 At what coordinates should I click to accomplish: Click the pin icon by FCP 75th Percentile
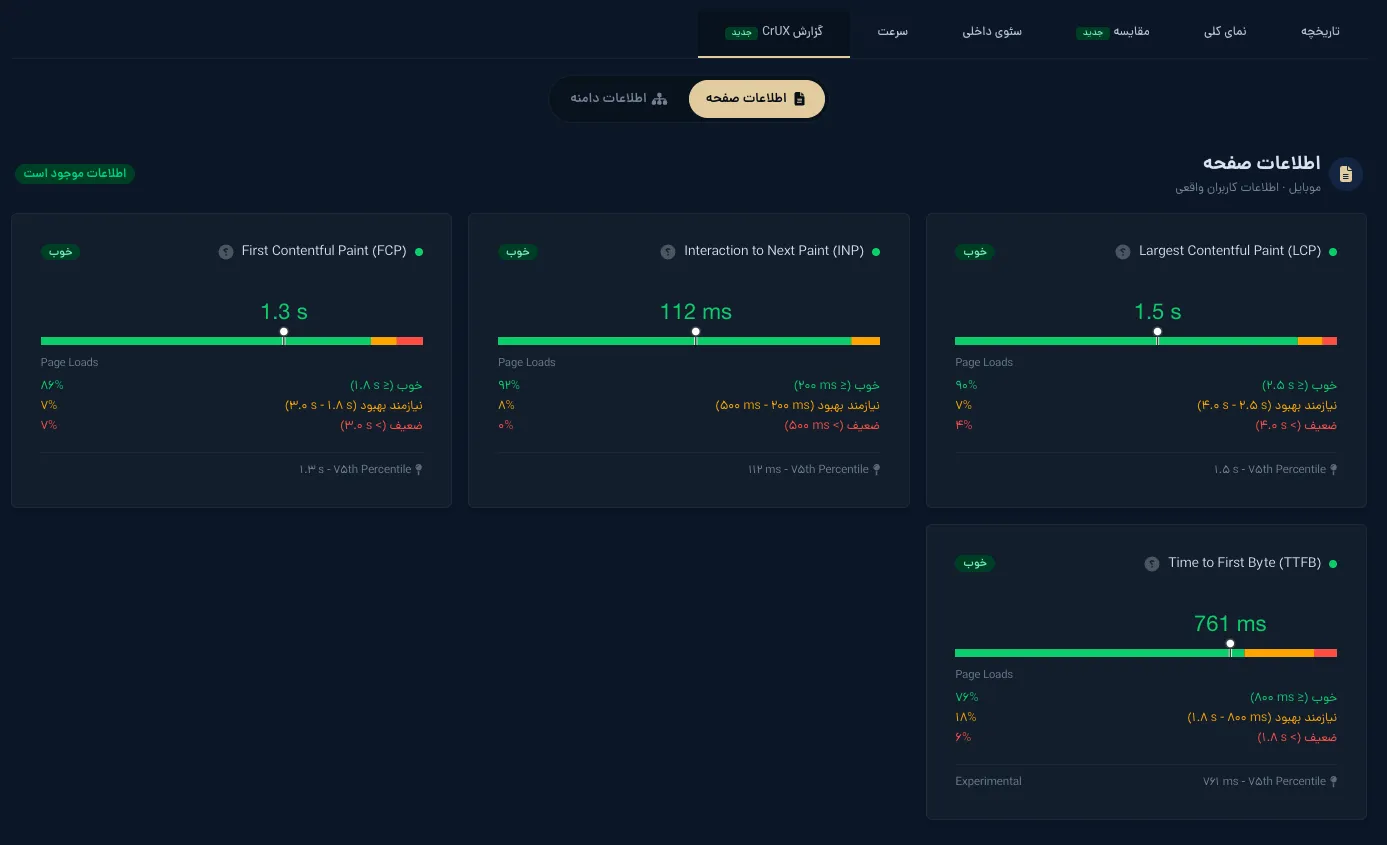coord(419,469)
